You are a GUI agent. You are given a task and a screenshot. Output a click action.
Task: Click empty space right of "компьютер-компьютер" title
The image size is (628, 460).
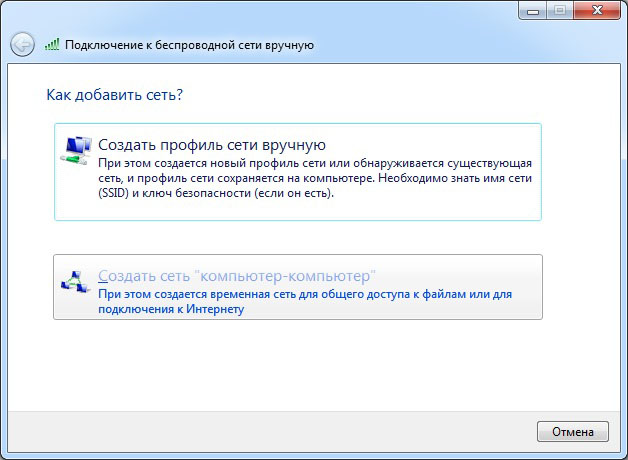[x=460, y=275]
